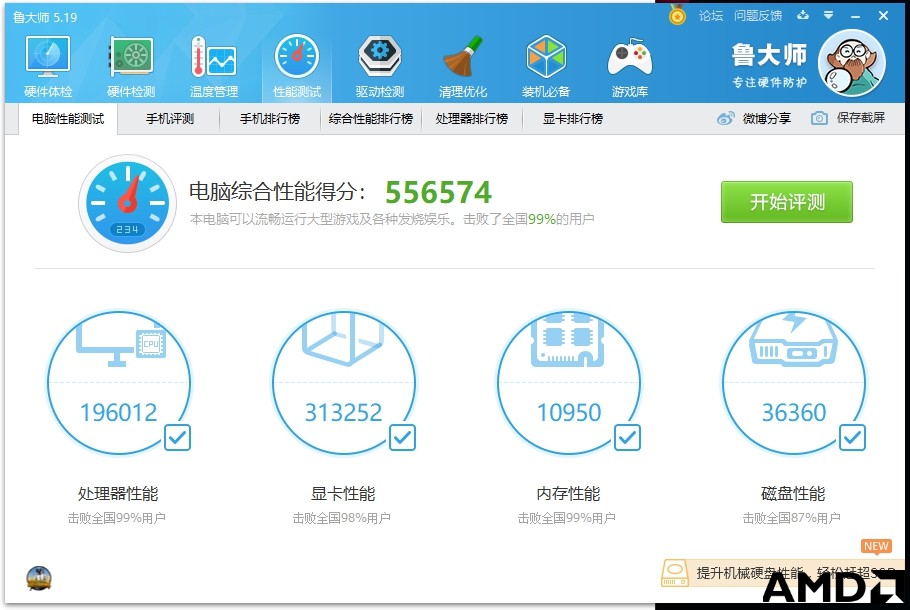Toggle the 显卡性能 checkbox
Image resolution: width=910 pixels, height=610 pixels.
click(x=402, y=438)
